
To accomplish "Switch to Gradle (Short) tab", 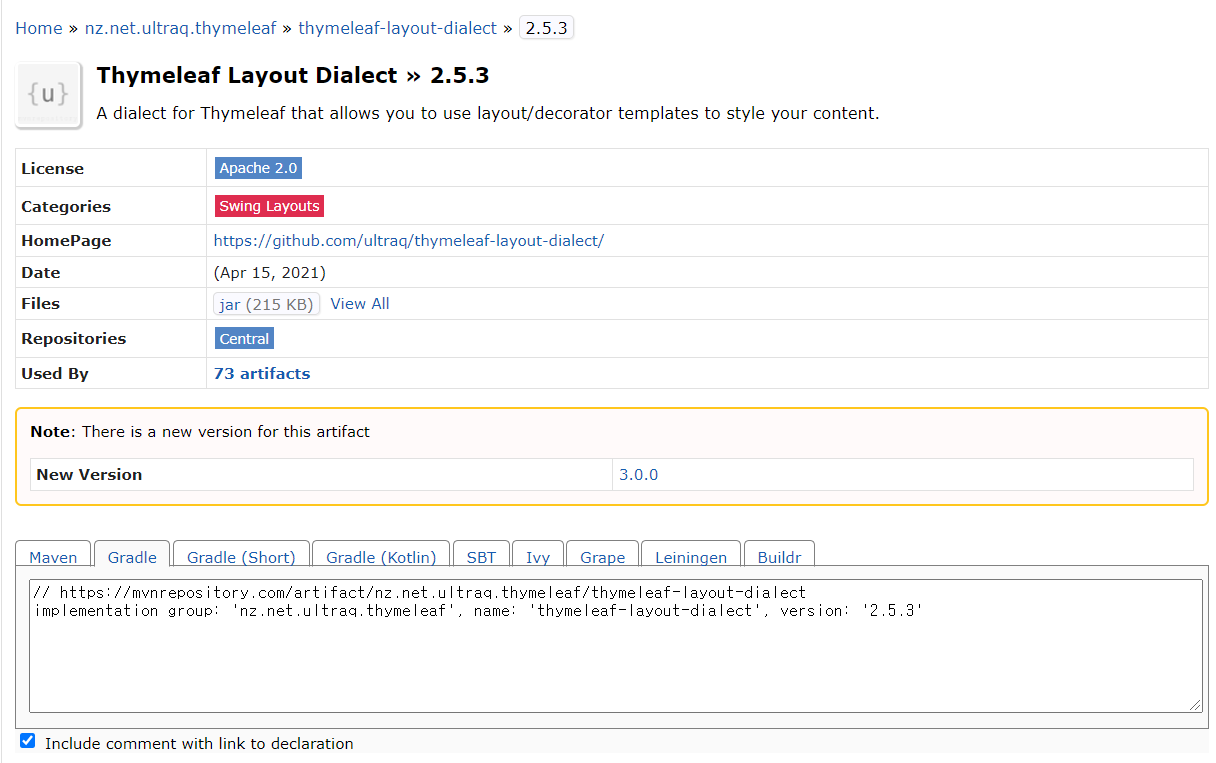I will click(x=241, y=557).
